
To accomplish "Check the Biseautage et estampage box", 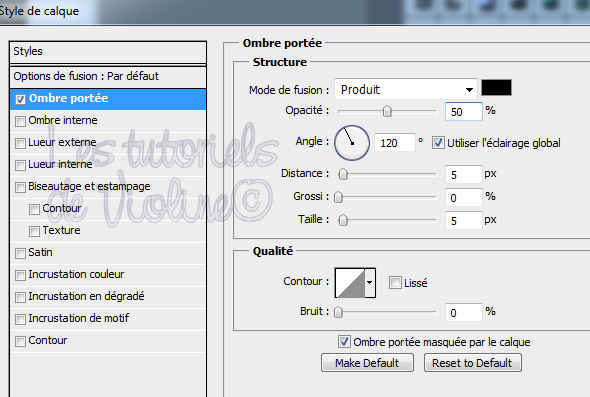I will click(x=20, y=187).
